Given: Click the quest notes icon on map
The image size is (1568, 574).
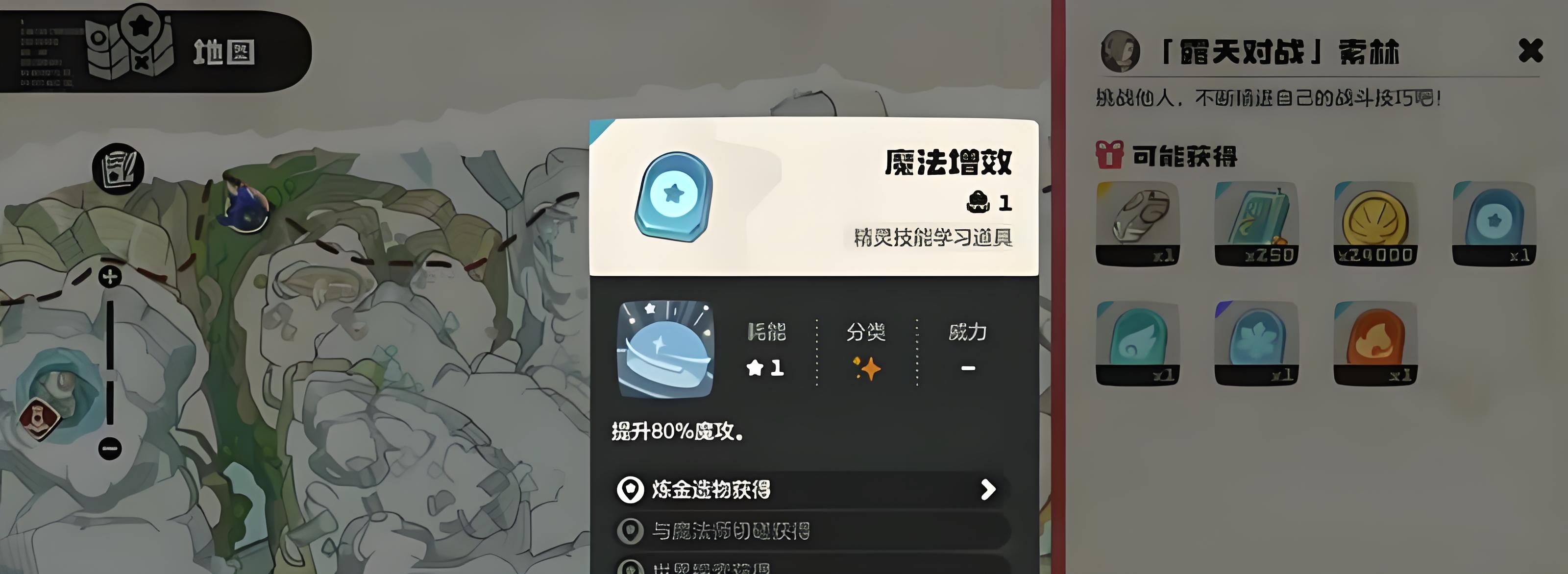Looking at the screenshot, I should pos(118,168).
